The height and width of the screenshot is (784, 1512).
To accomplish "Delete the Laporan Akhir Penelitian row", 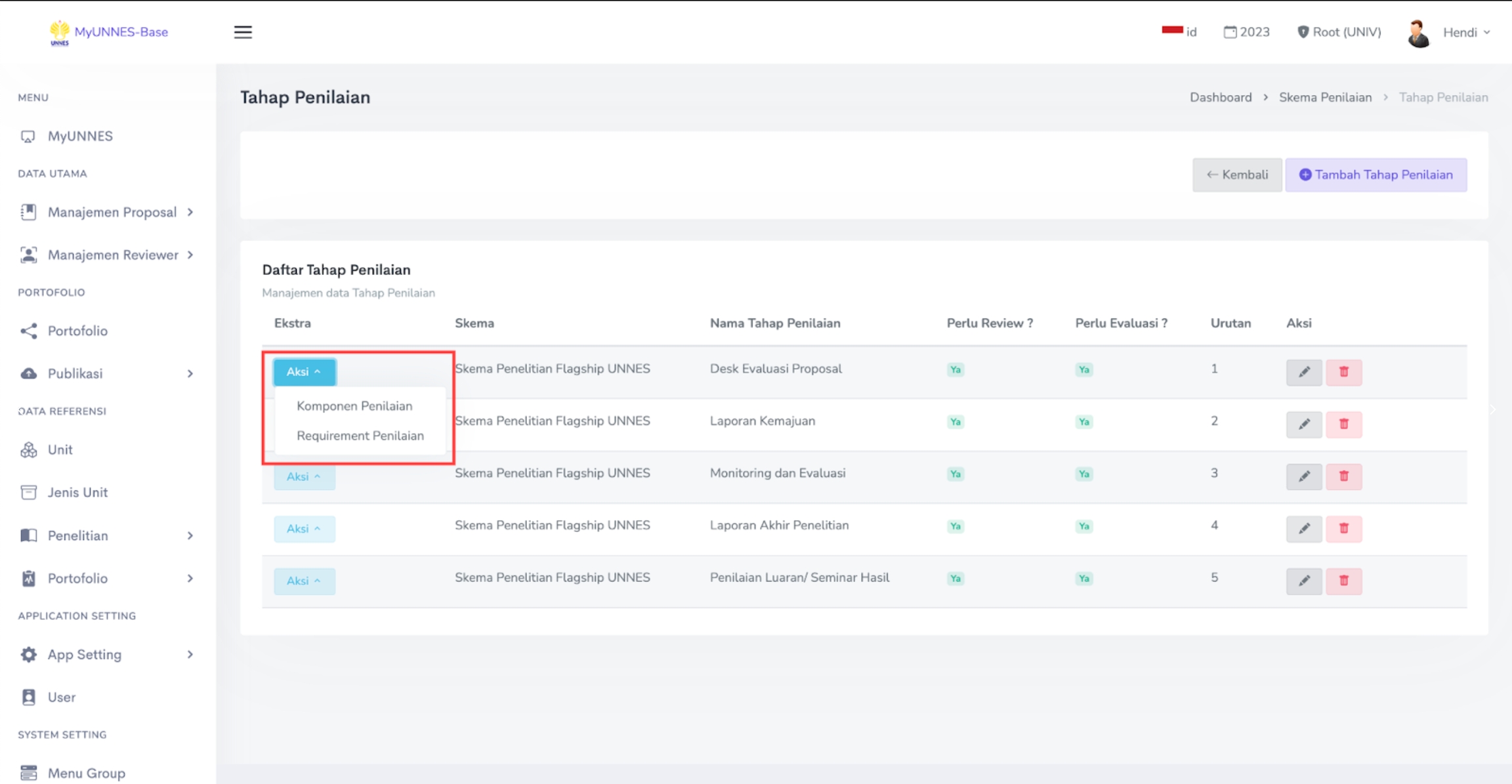I will 1343,529.
